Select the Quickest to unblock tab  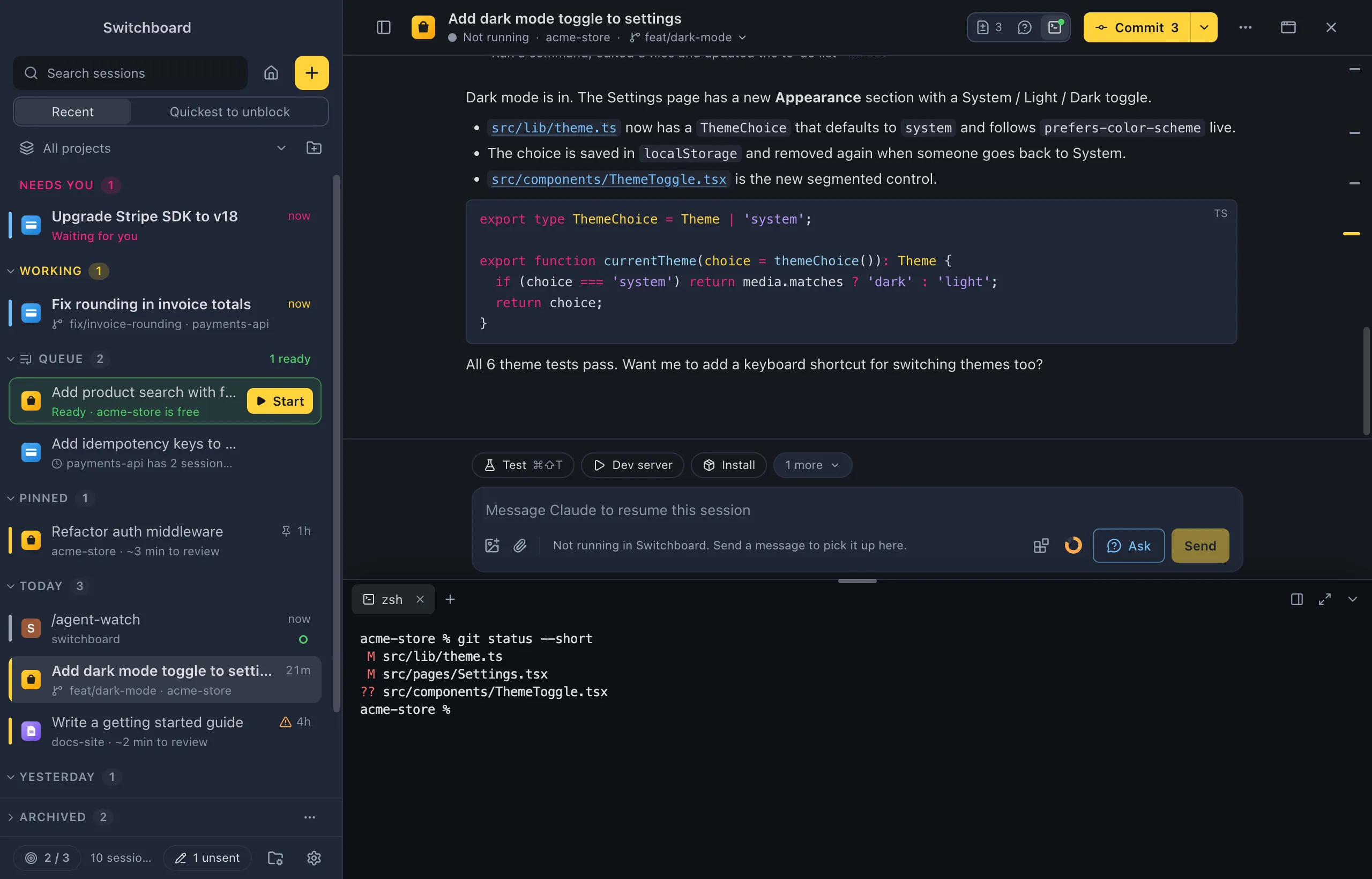tap(229, 112)
